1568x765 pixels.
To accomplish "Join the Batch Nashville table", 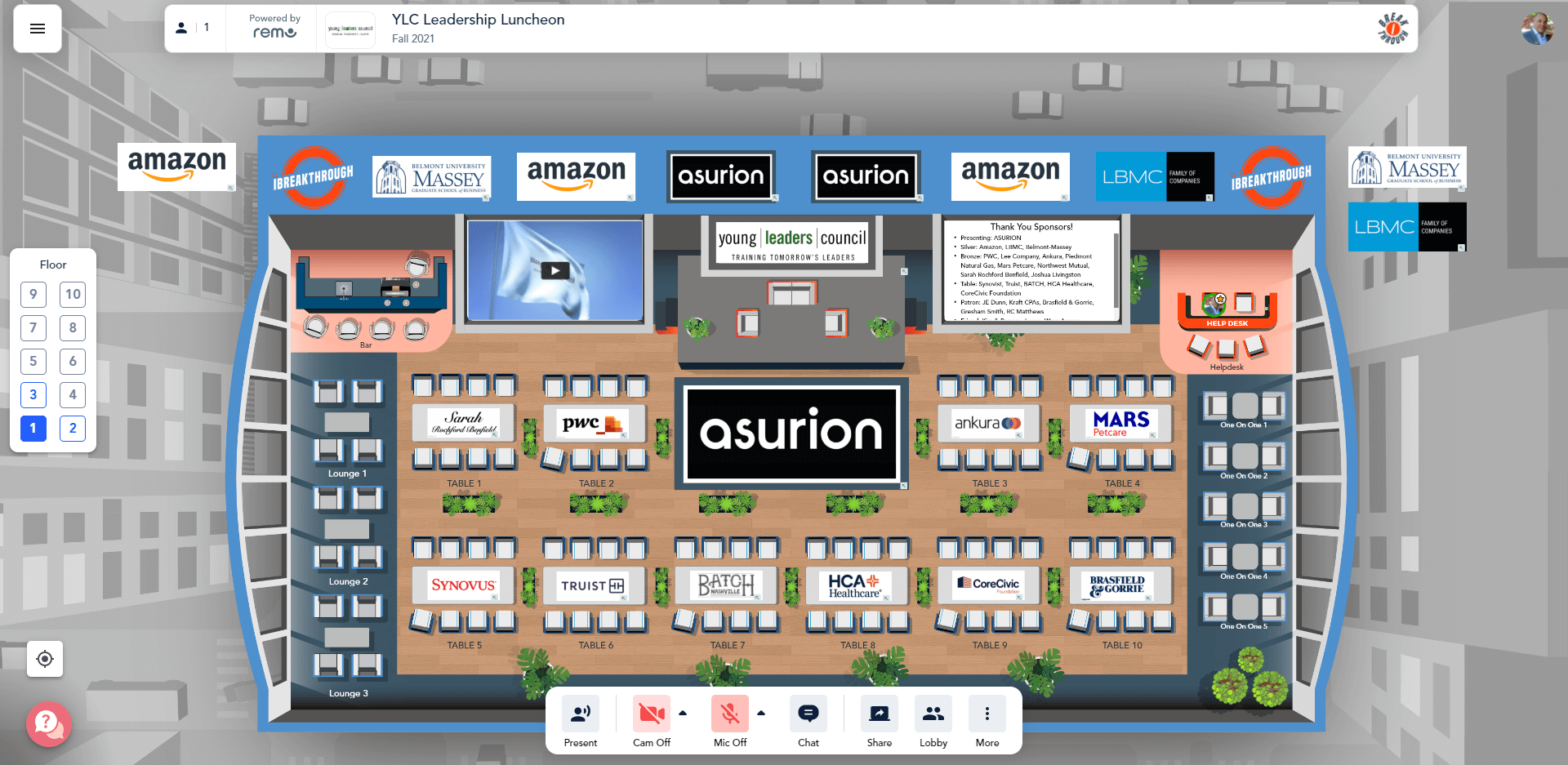I will [727, 585].
